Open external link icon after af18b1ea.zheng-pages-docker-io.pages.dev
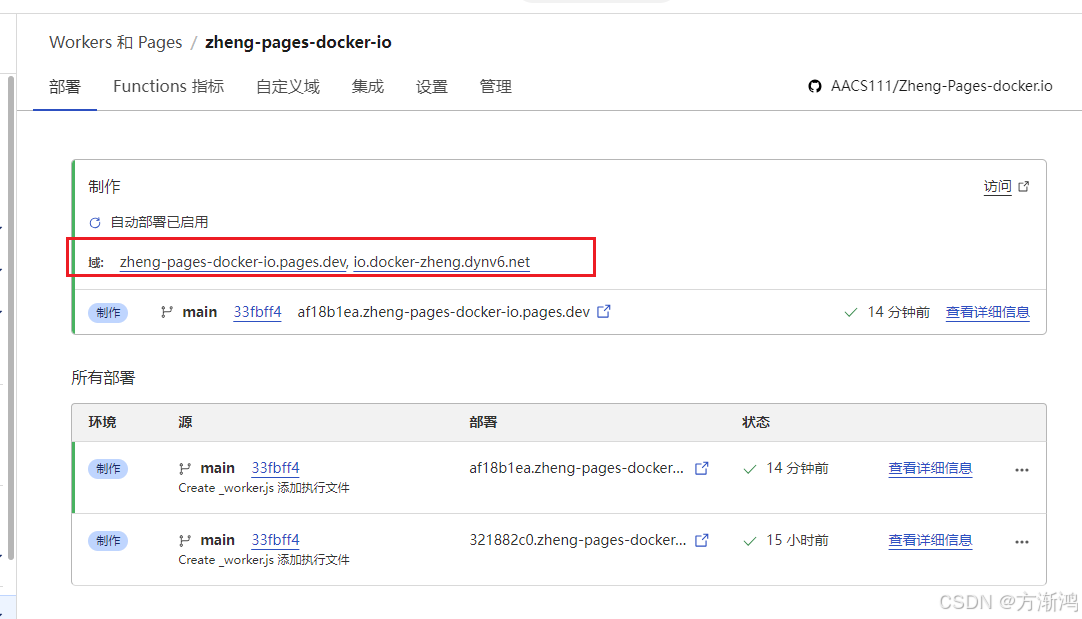1082x619 pixels. 604,311
